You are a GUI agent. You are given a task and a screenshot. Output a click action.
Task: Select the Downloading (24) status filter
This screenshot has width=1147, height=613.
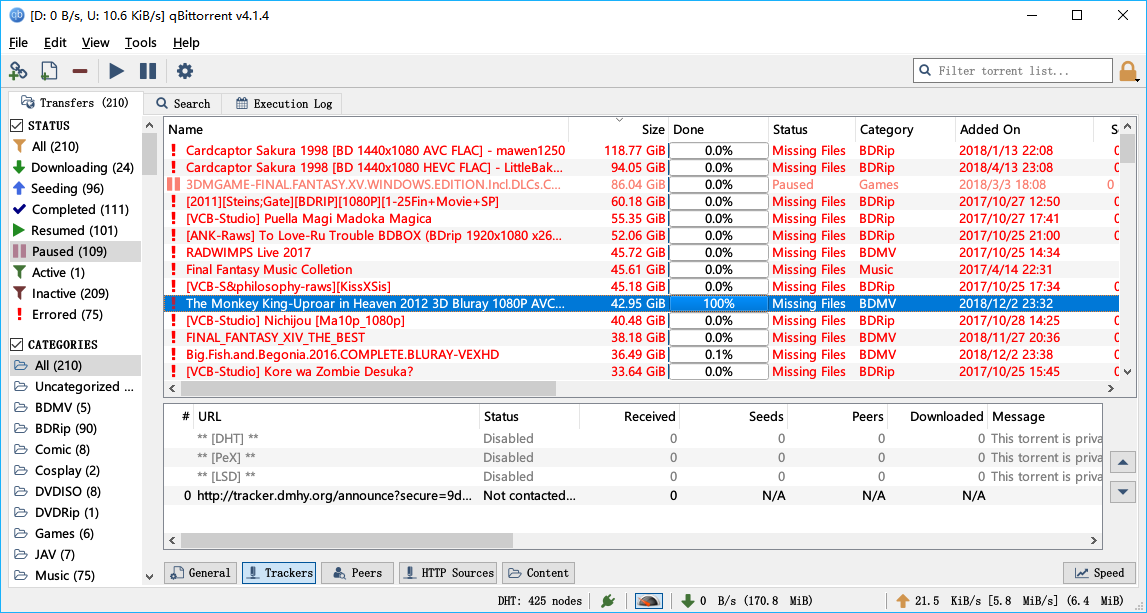(75, 168)
